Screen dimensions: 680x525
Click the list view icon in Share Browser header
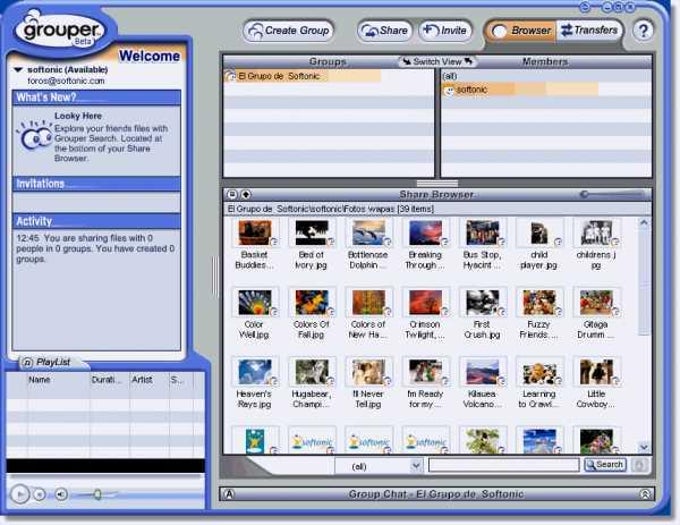[232, 194]
